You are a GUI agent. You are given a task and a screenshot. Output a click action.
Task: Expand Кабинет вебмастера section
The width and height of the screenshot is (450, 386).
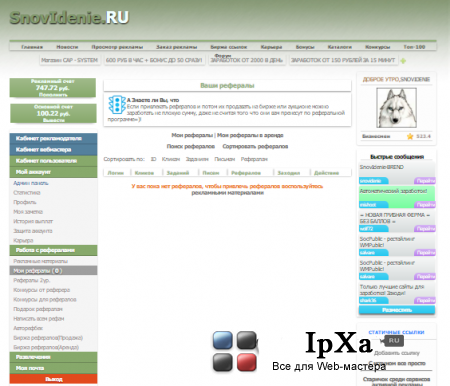click(x=53, y=150)
